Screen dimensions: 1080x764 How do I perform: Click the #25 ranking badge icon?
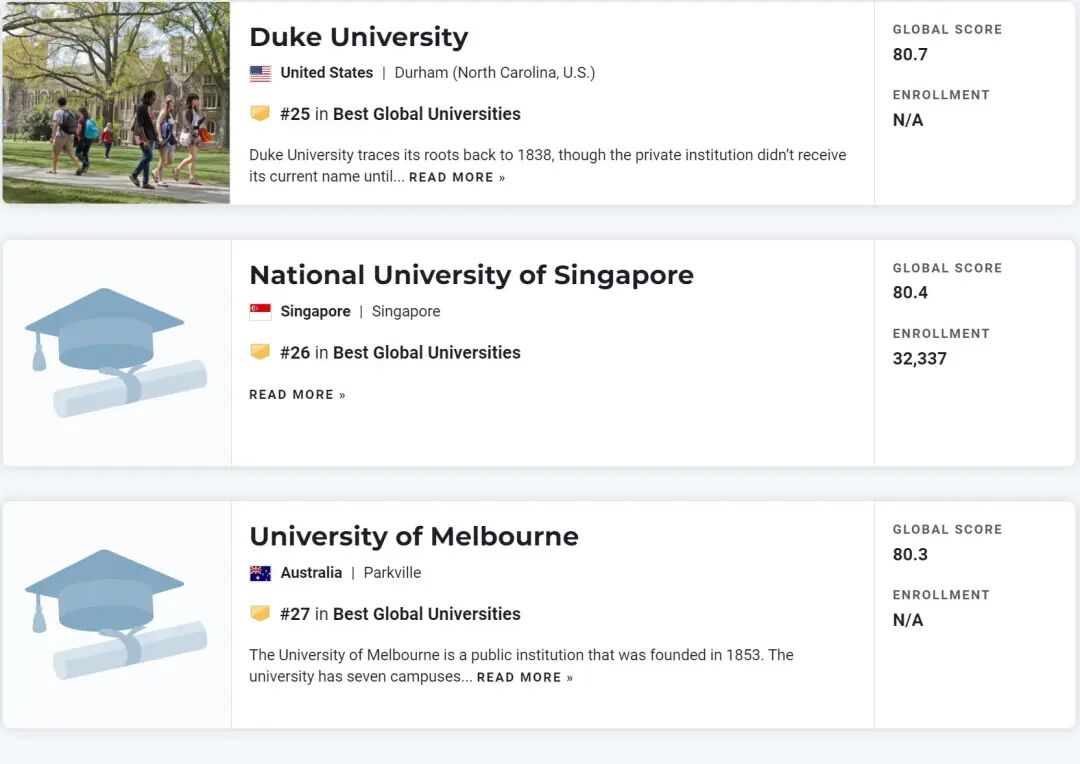[260, 114]
